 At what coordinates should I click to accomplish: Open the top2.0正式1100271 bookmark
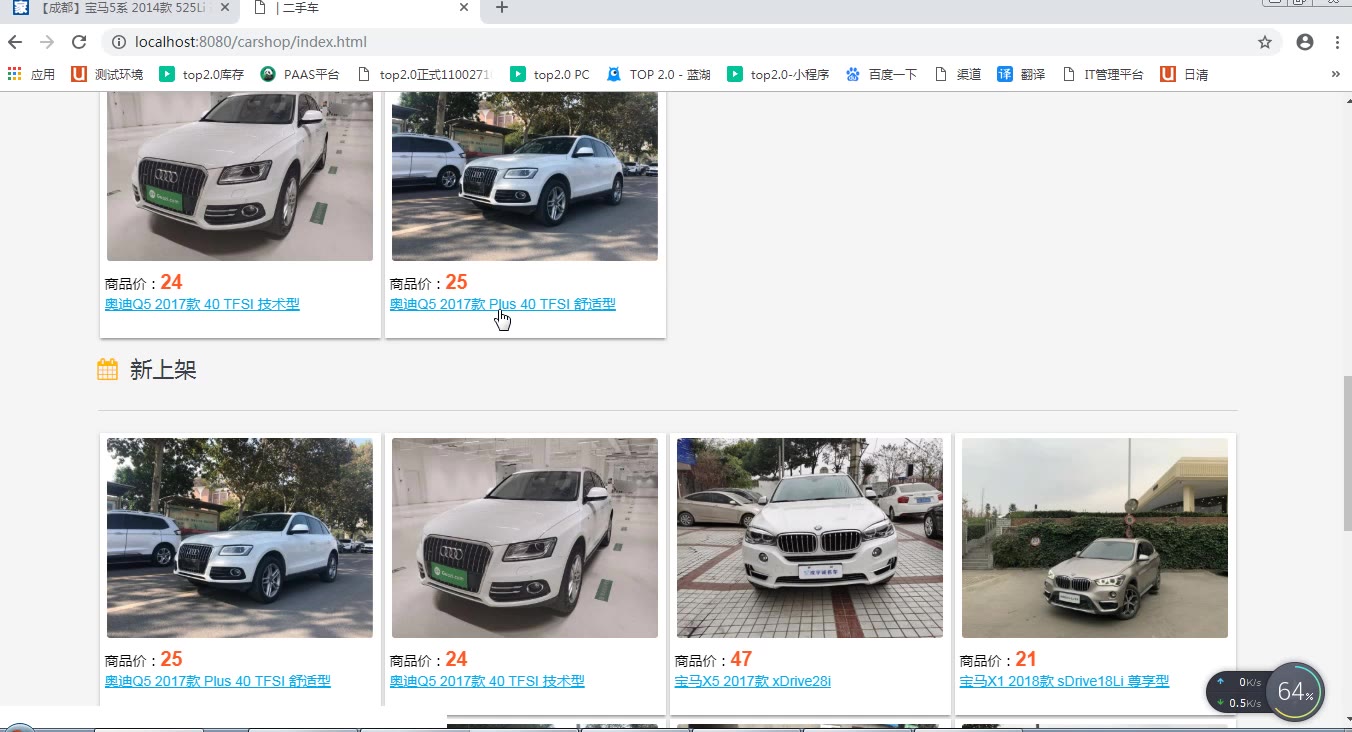(x=425, y=74)
